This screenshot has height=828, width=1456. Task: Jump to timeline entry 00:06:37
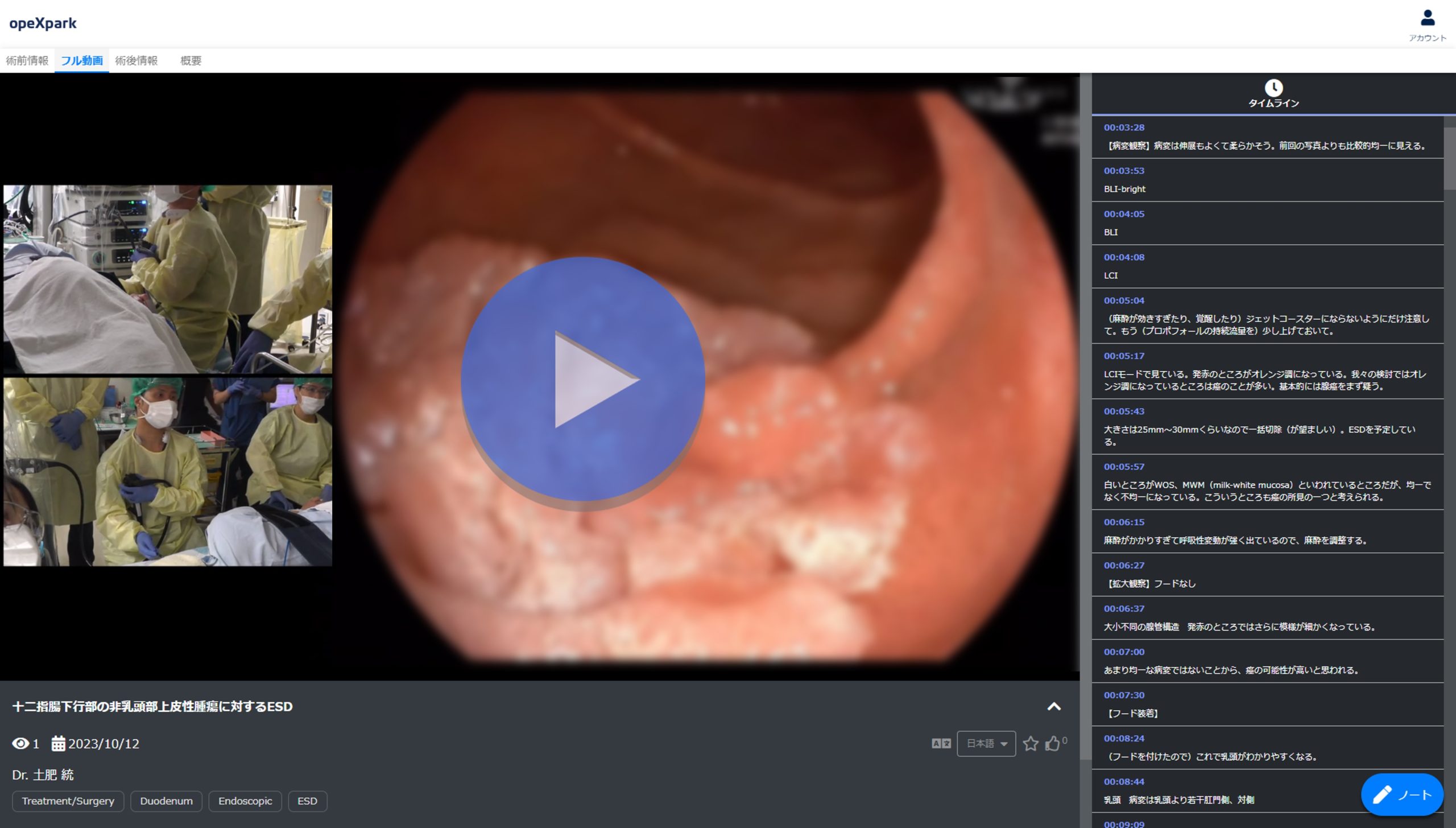1267,617
